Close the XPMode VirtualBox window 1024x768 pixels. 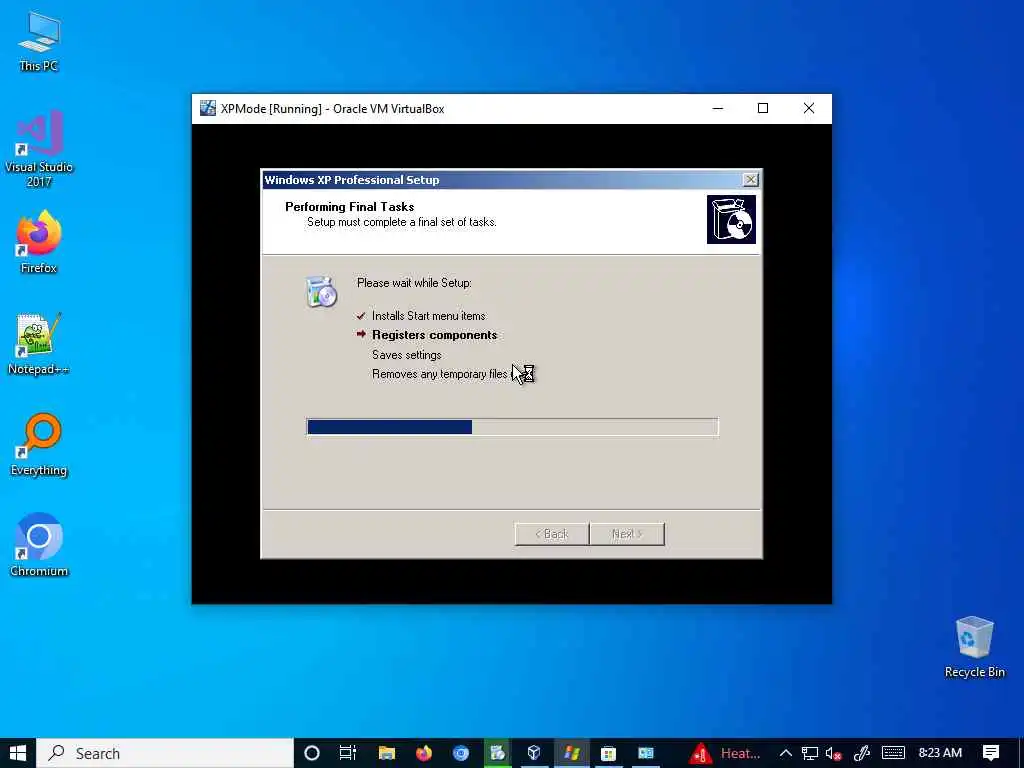coord(808,108)
